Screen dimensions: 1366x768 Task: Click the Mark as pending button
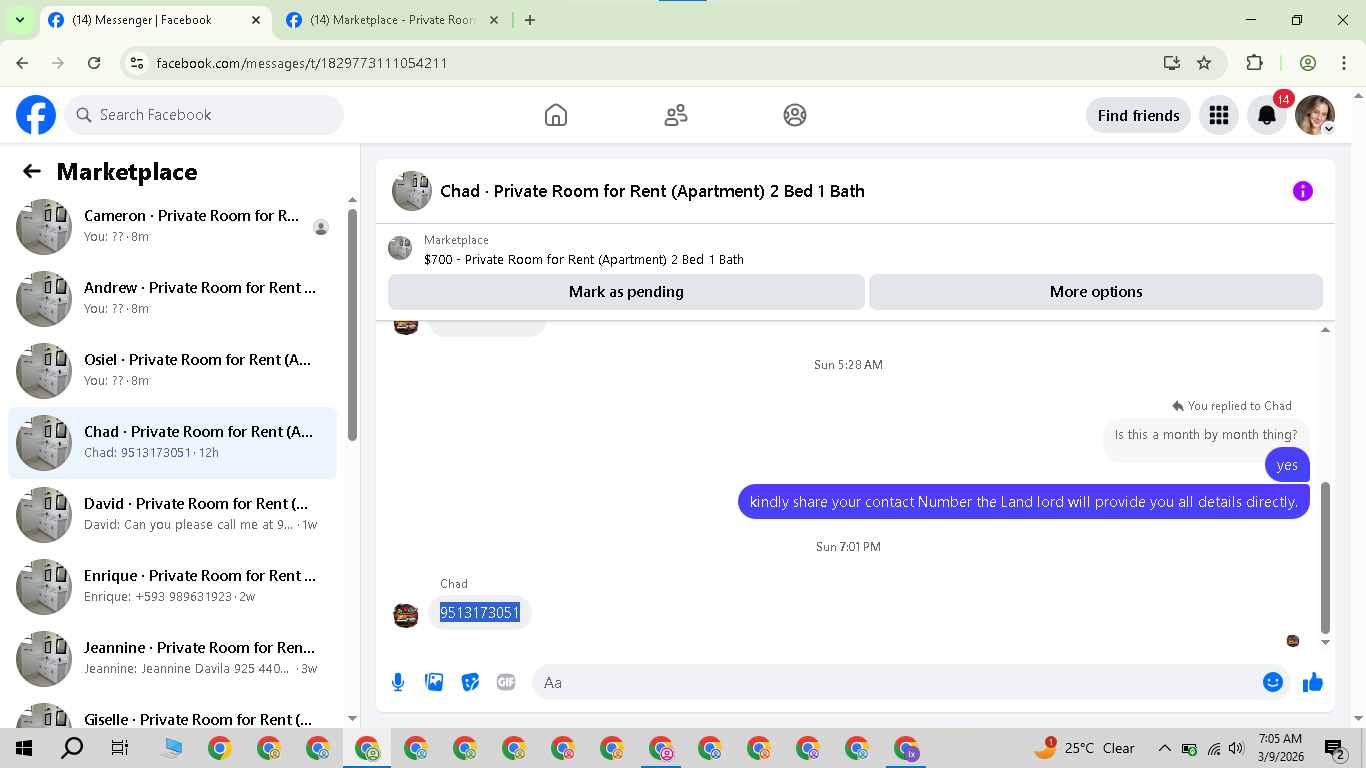tap(626, 292)
